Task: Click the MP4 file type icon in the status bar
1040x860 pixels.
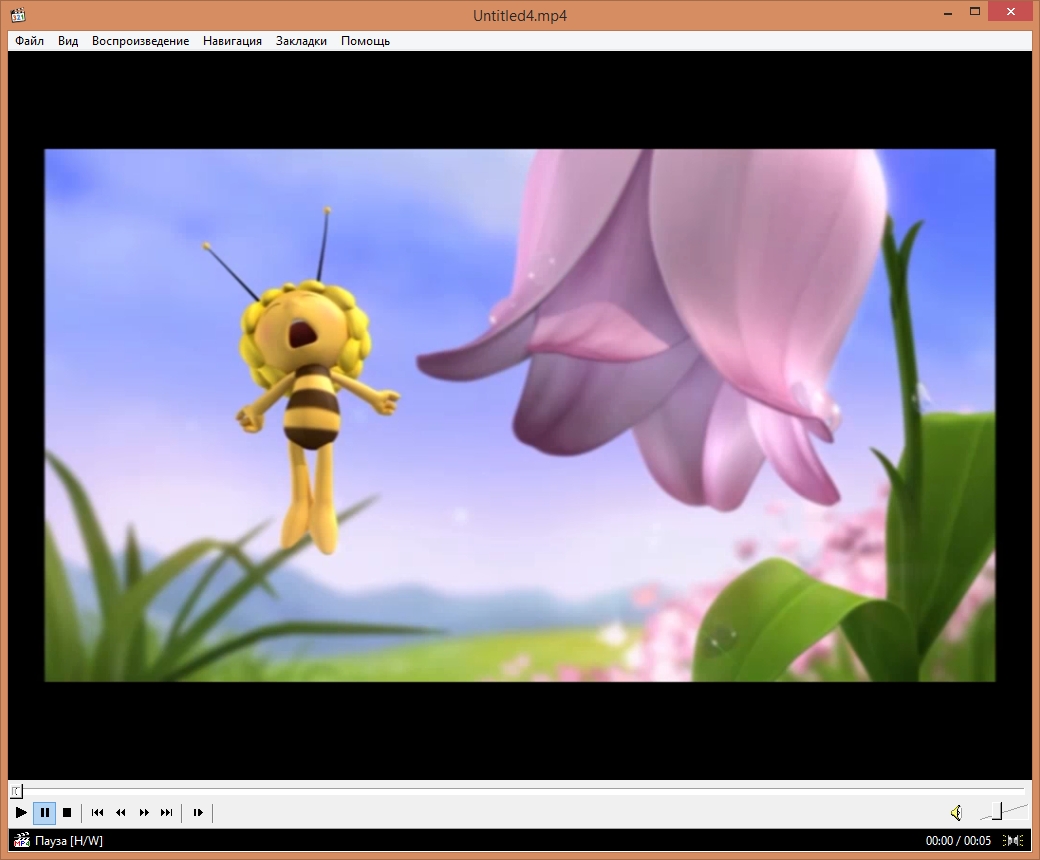Action: pos(22,840)
